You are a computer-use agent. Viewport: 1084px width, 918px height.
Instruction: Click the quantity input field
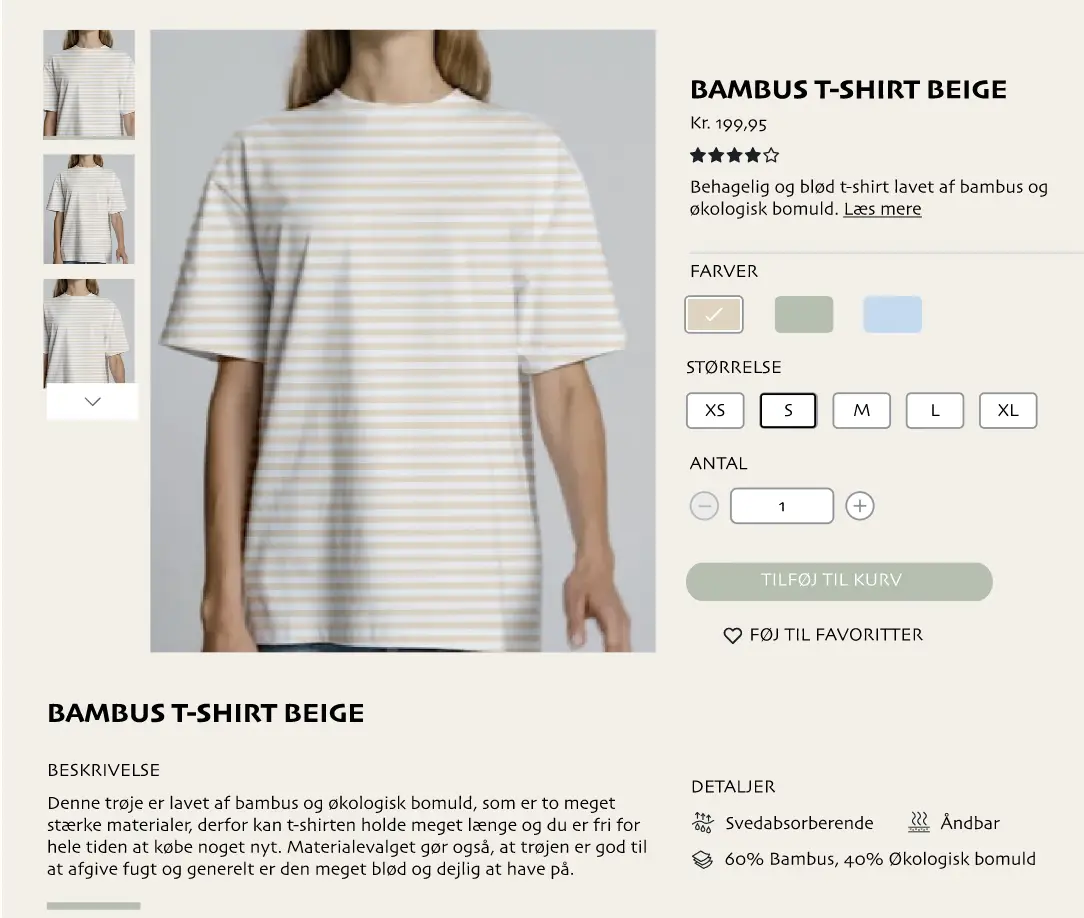click(x=782, y=505)
